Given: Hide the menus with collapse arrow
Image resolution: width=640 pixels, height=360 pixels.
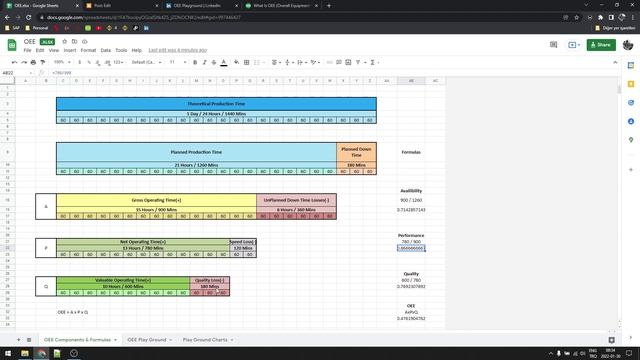Looking at the screenshot, I should click(615, 62).
